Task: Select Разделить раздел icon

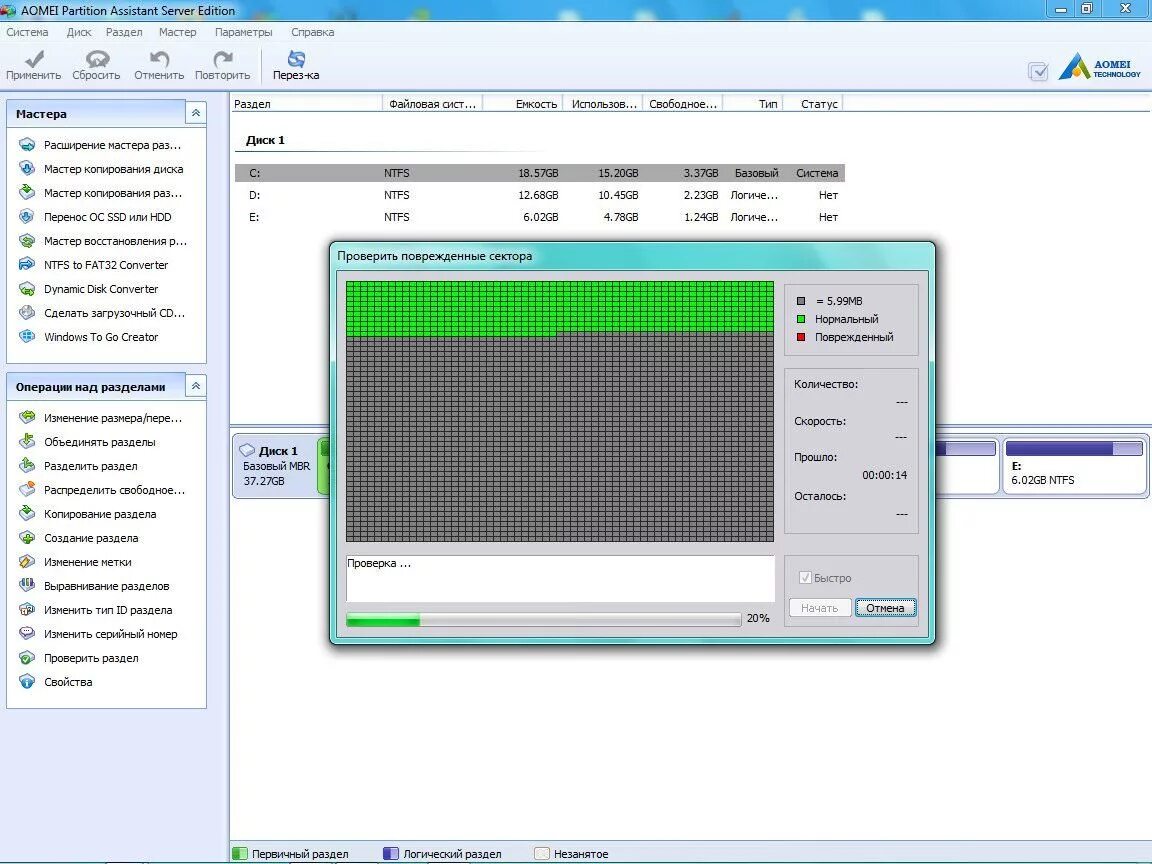Action: point(27,466)
